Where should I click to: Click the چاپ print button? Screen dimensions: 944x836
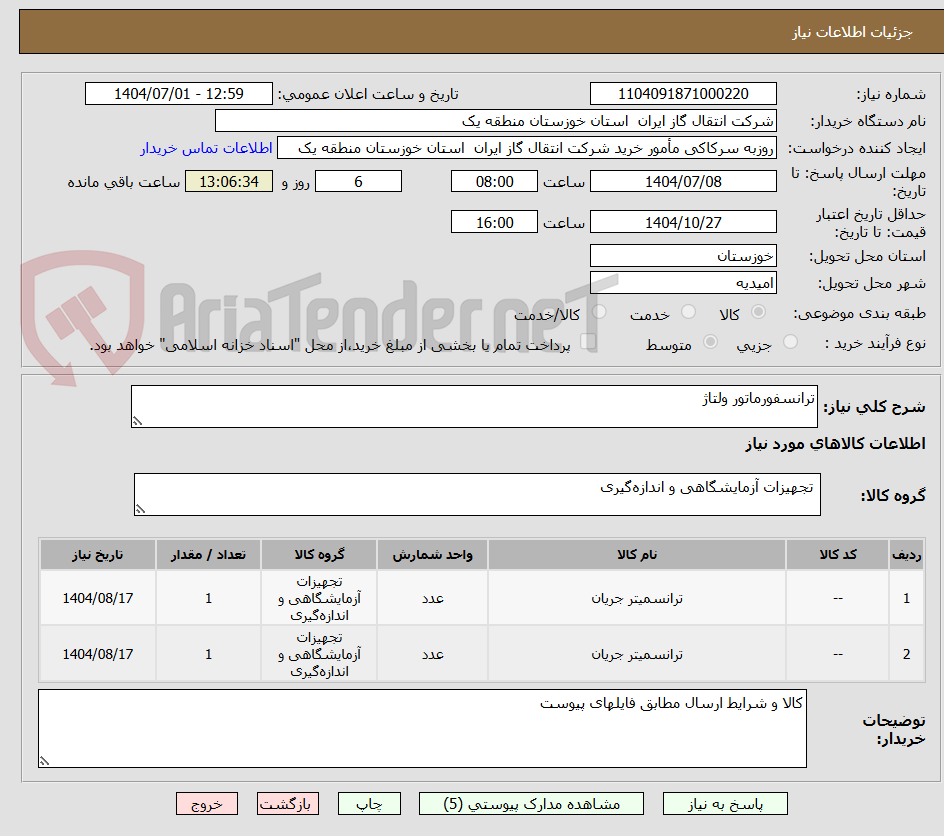point(369,803)
